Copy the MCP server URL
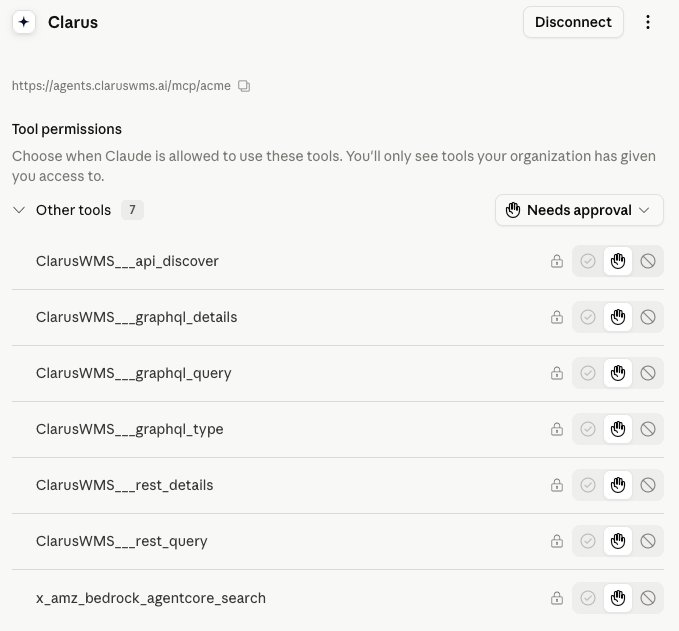 click(x=244, y=86)
